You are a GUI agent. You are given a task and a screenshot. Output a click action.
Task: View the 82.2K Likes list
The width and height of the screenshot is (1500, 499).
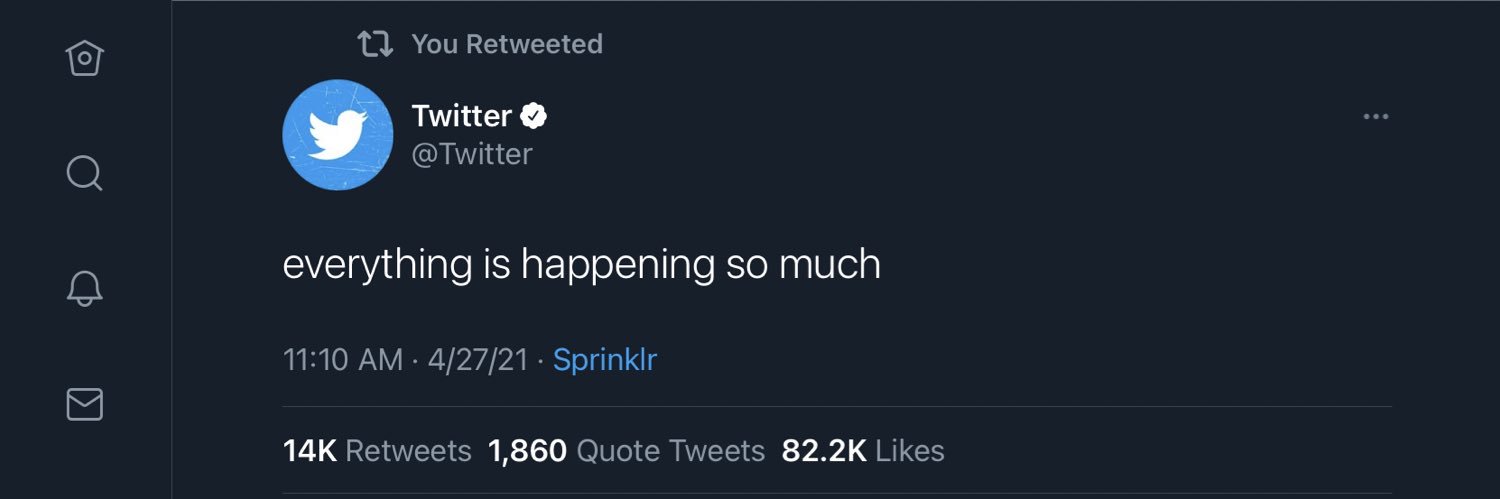pyautogui.click(x=863, y=451)
